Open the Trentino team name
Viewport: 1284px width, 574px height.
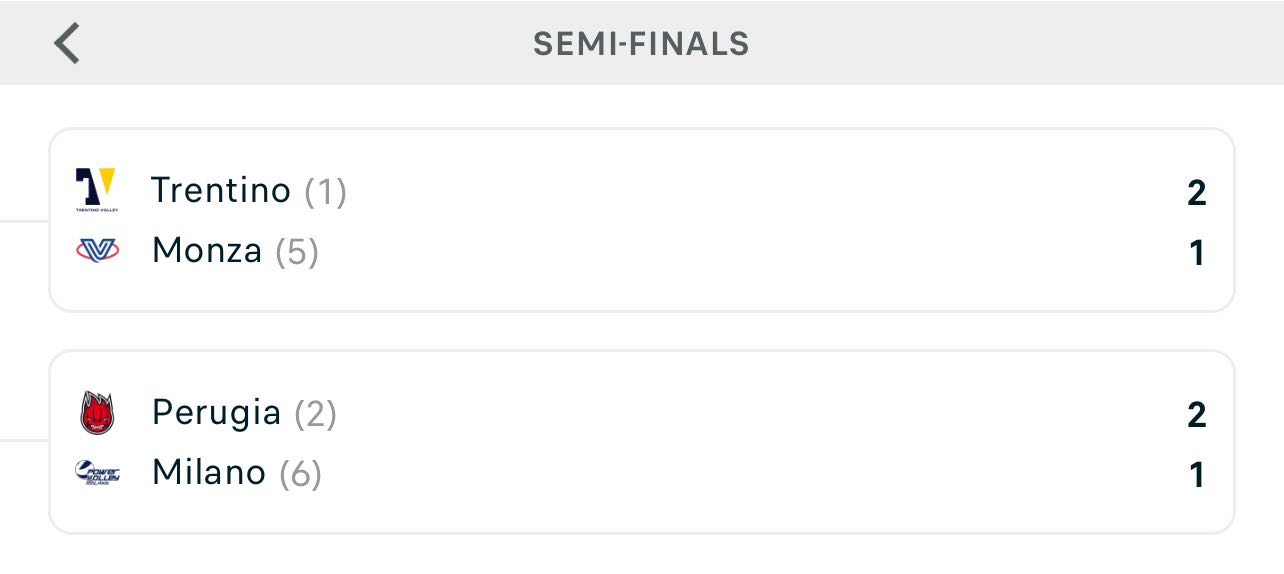(x=220, y=190)
